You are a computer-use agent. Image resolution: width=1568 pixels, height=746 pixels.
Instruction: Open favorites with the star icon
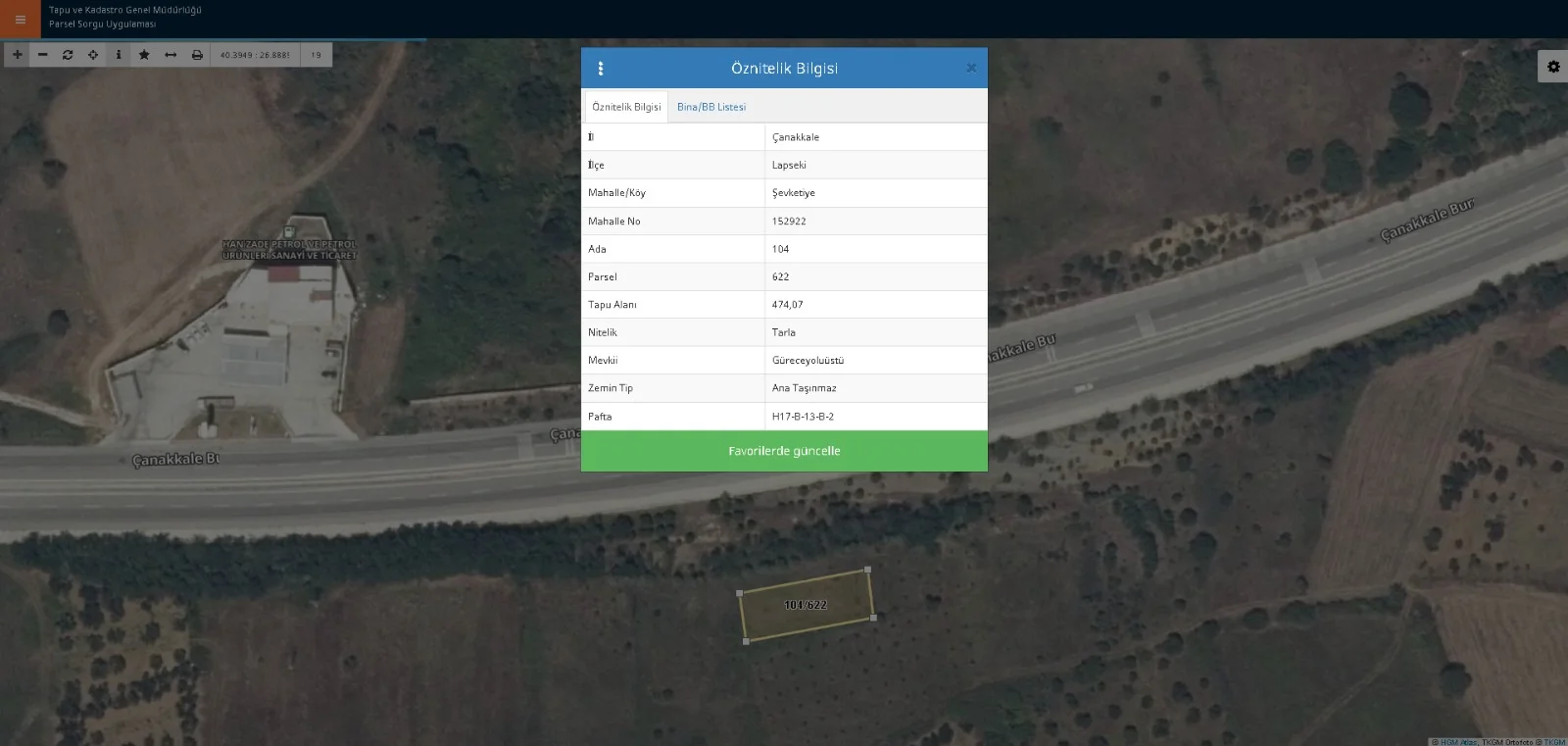point(144,55)
